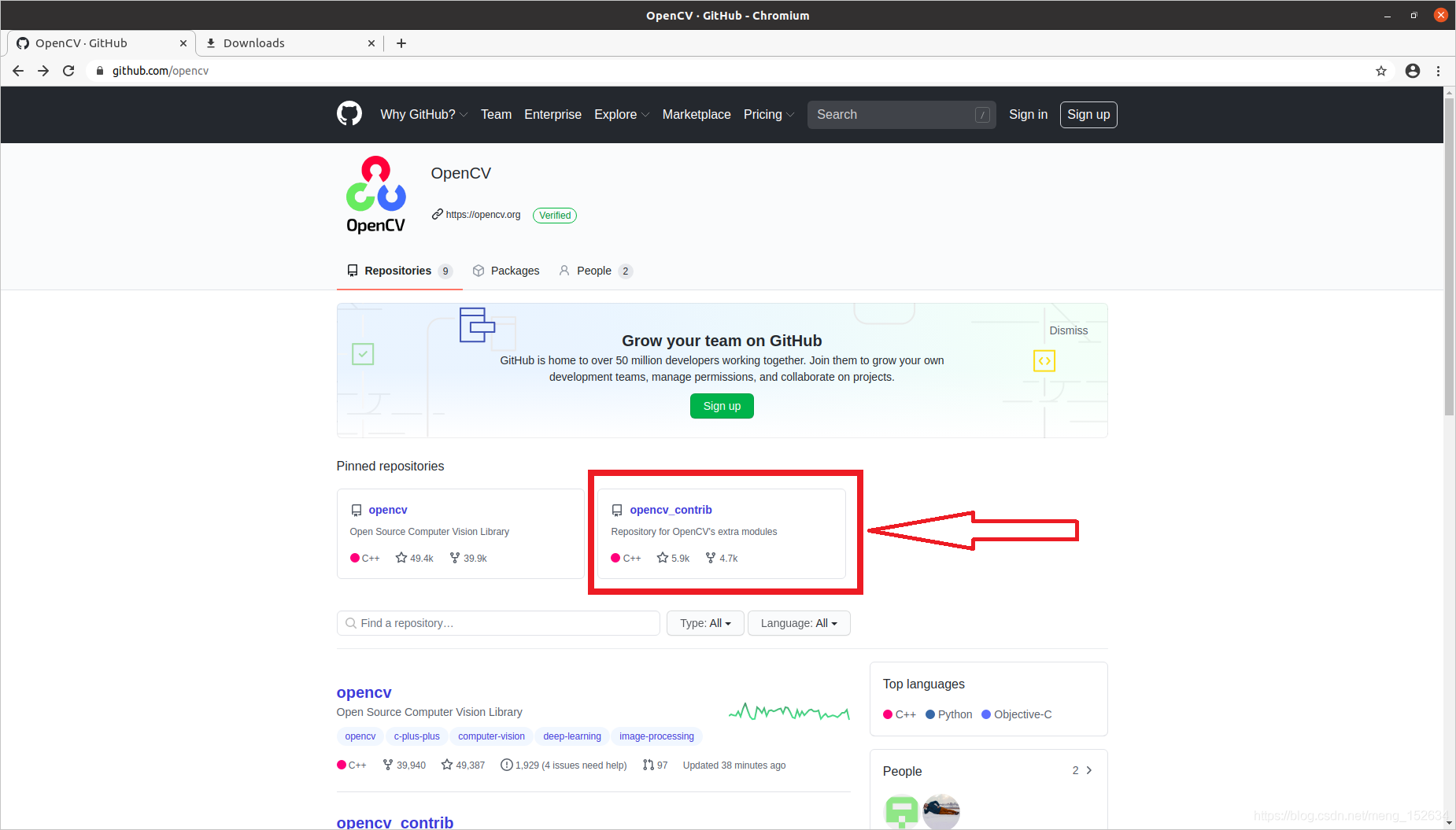Screen dimensions: 1456x830
Task: Click the 49,387 stargazers link in repository list
Action: click(x=463, y=765)
